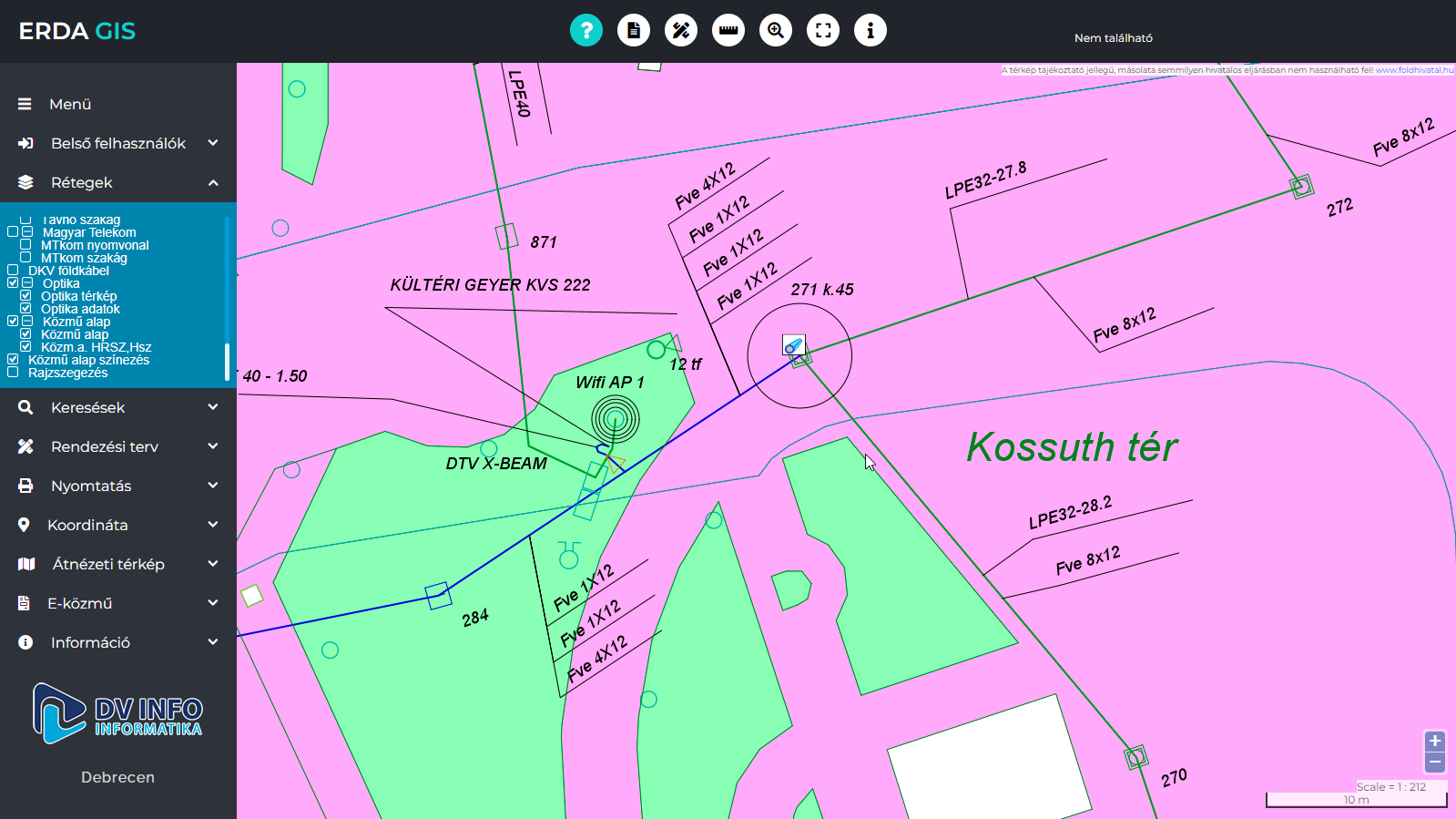This screenshot has width=1456, height=819.
Task: Open the help question mark tool
Action: tap(586, 30)
